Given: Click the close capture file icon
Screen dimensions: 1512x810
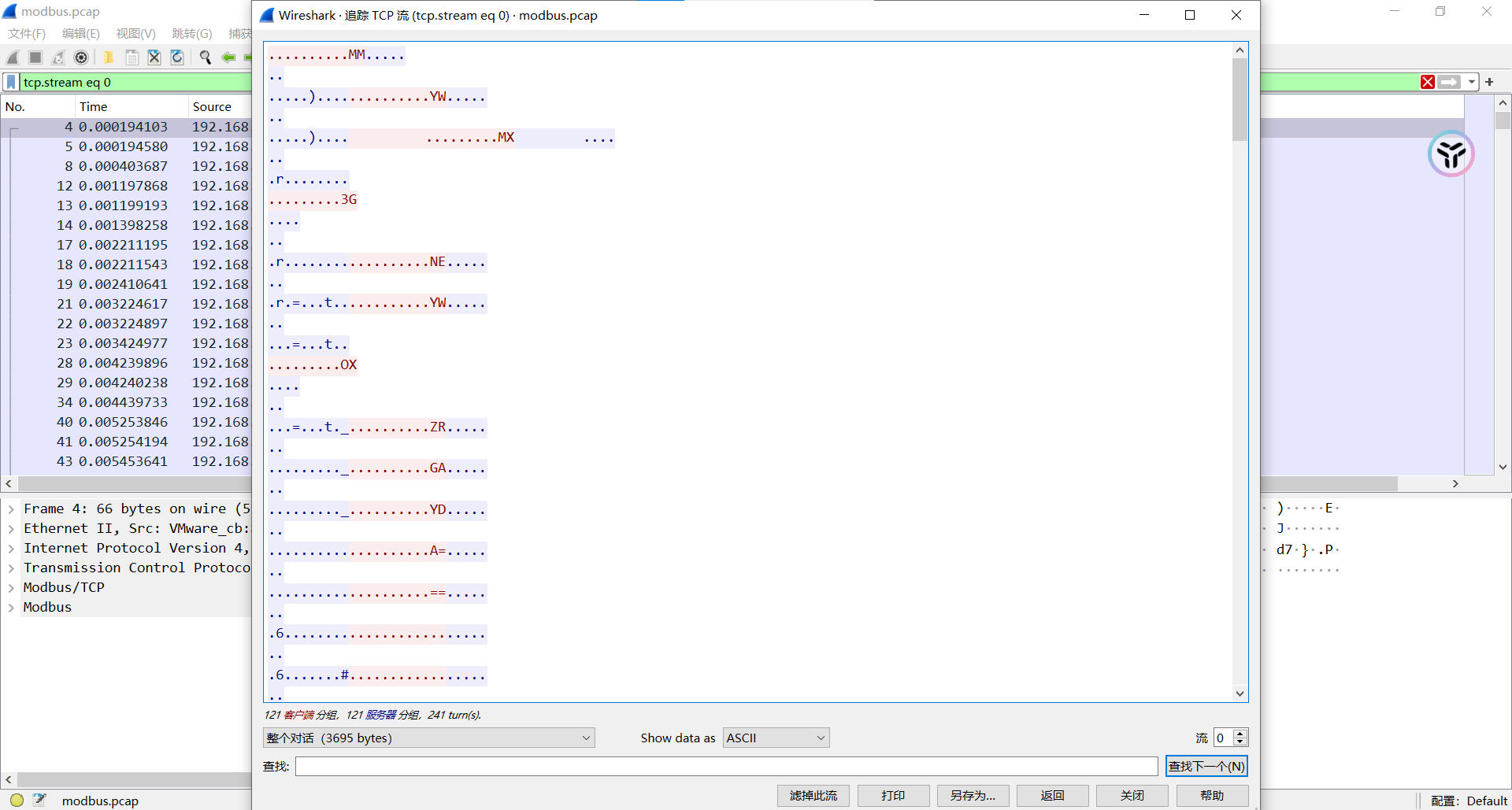Looking at the screenshot, I should [154, 57].
